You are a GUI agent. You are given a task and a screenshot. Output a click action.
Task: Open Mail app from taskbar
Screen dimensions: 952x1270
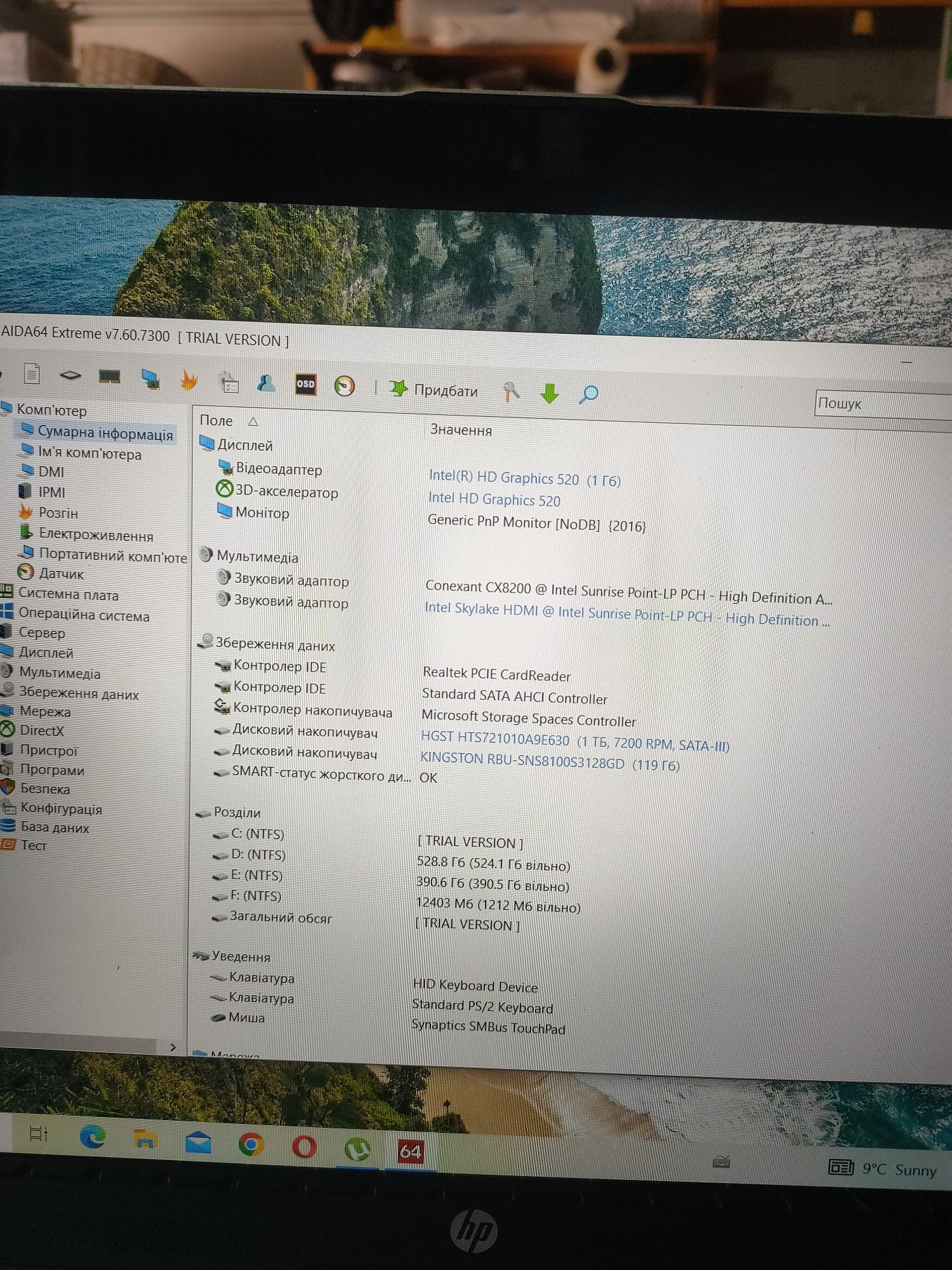pos(198,1143)
